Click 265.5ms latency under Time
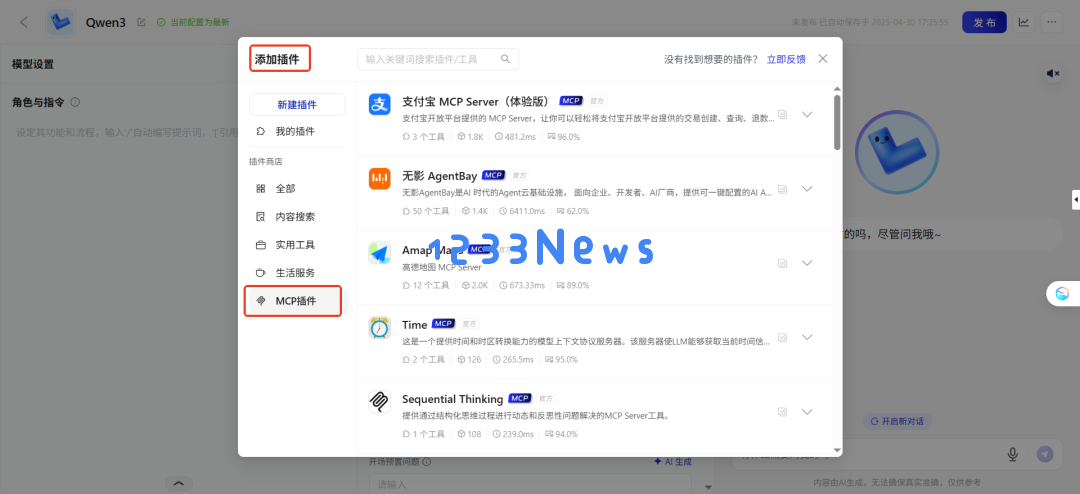The image size is (1080, 494). click(x=513, y=360)
